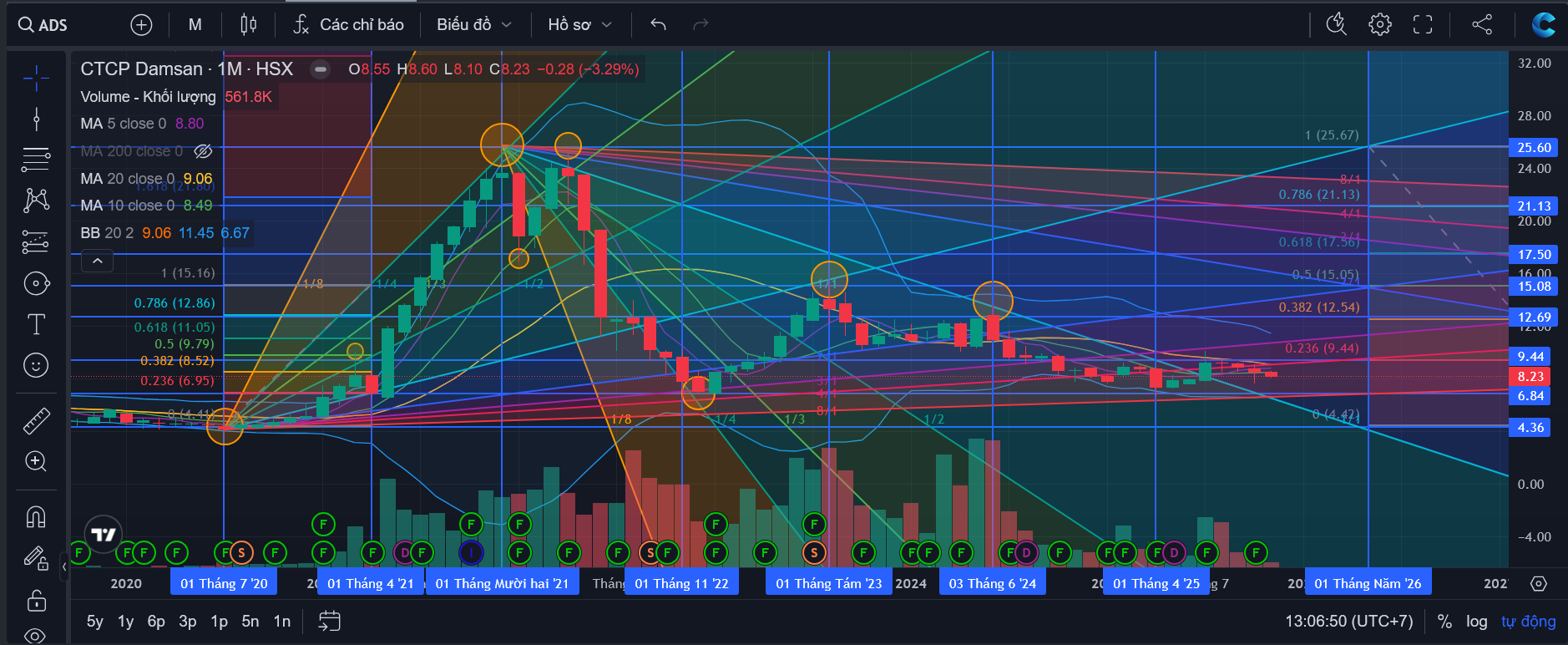
Task: Undo the last chart action
Action: click(659, 25)
